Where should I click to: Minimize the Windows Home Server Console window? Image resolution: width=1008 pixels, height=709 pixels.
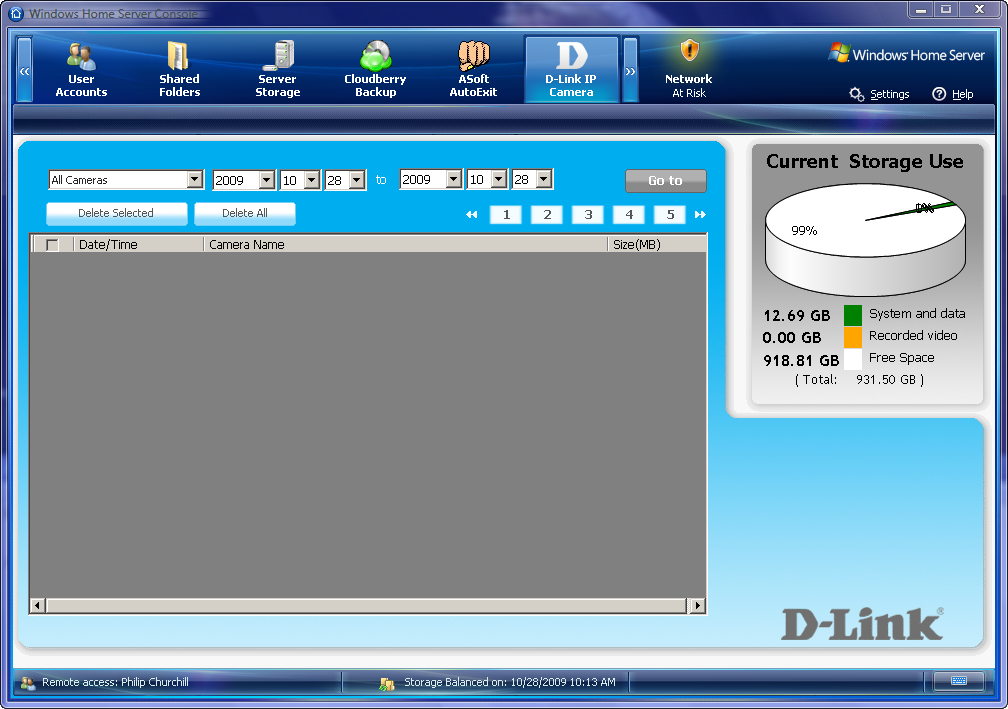pos(921,10)
